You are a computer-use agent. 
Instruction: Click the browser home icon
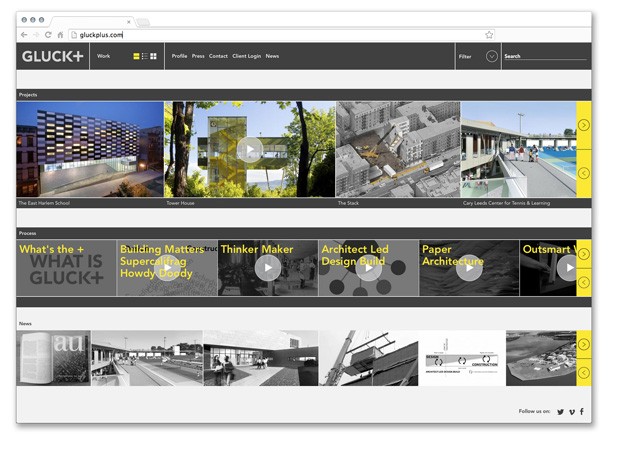coord(60,35)
